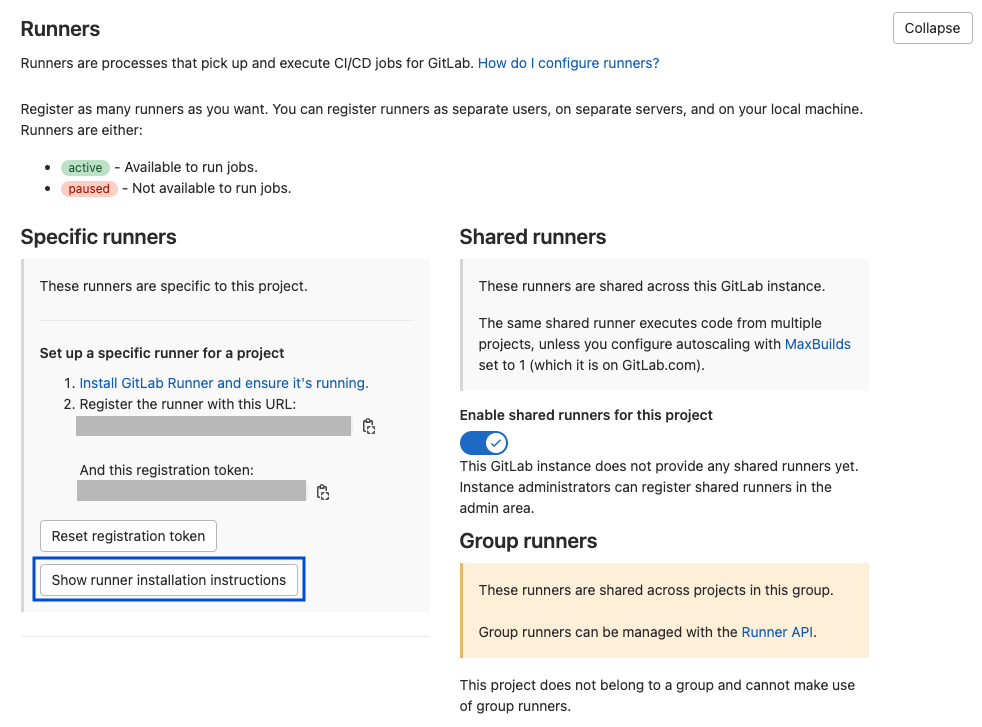Image resolution: width=982 pixels, height=727 pixels.
Task: Click And this registration token label
Action: pos(167,470)
